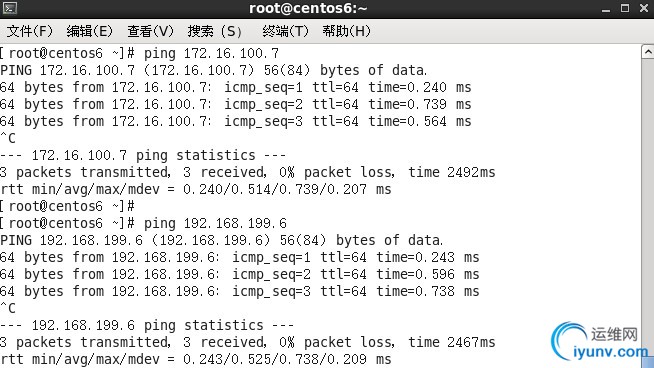Open the 编辑(E) menu

point(89,31)
